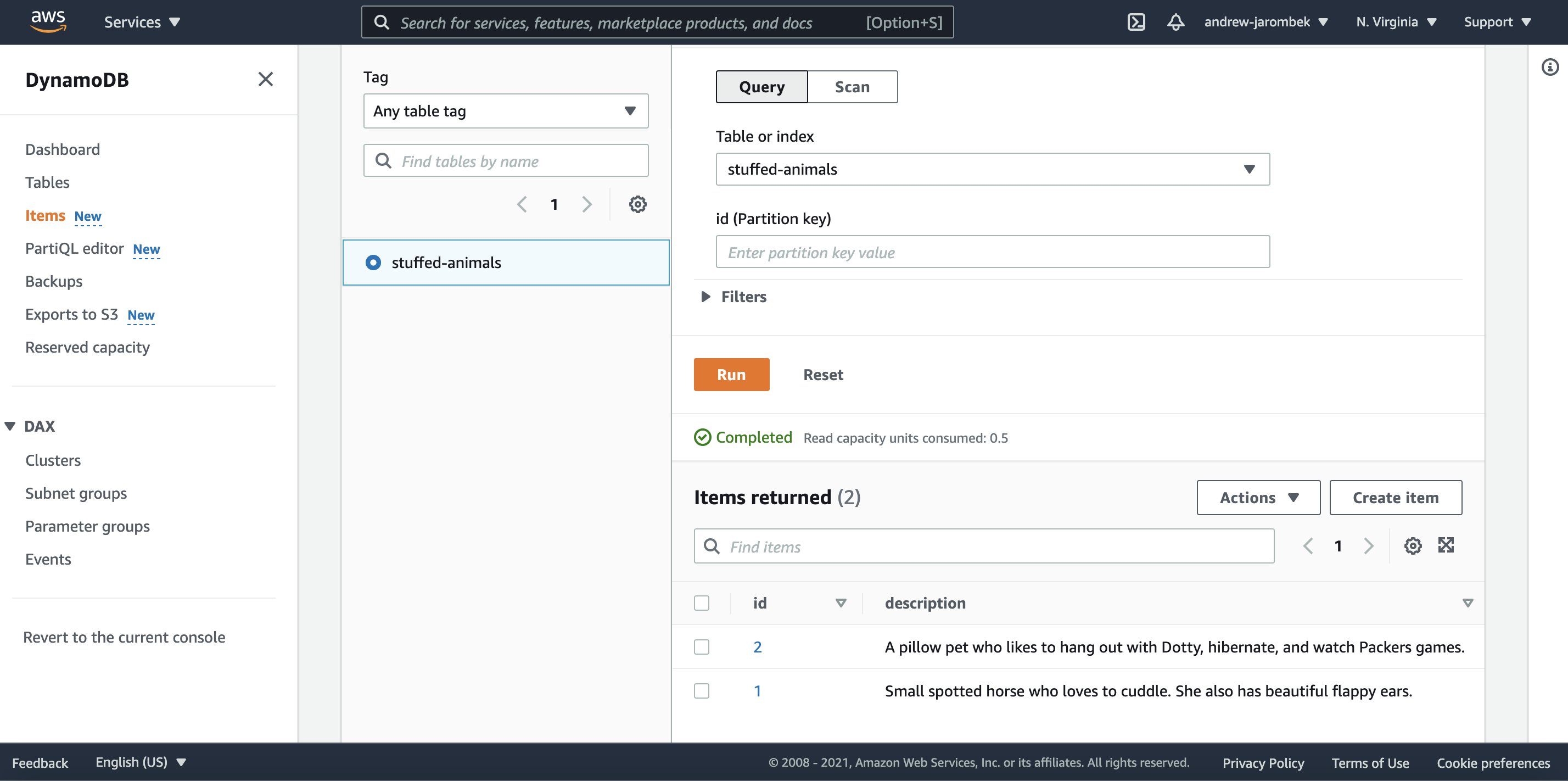Open item id 2 link
Image resolution: width=1568 pixels, height=781 pixels.
point(757,646)
